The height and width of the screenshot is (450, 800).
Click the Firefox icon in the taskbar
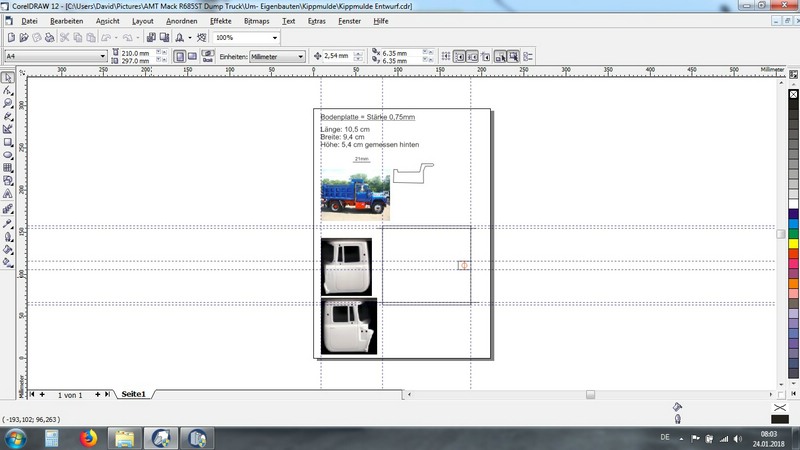point(87,437)
